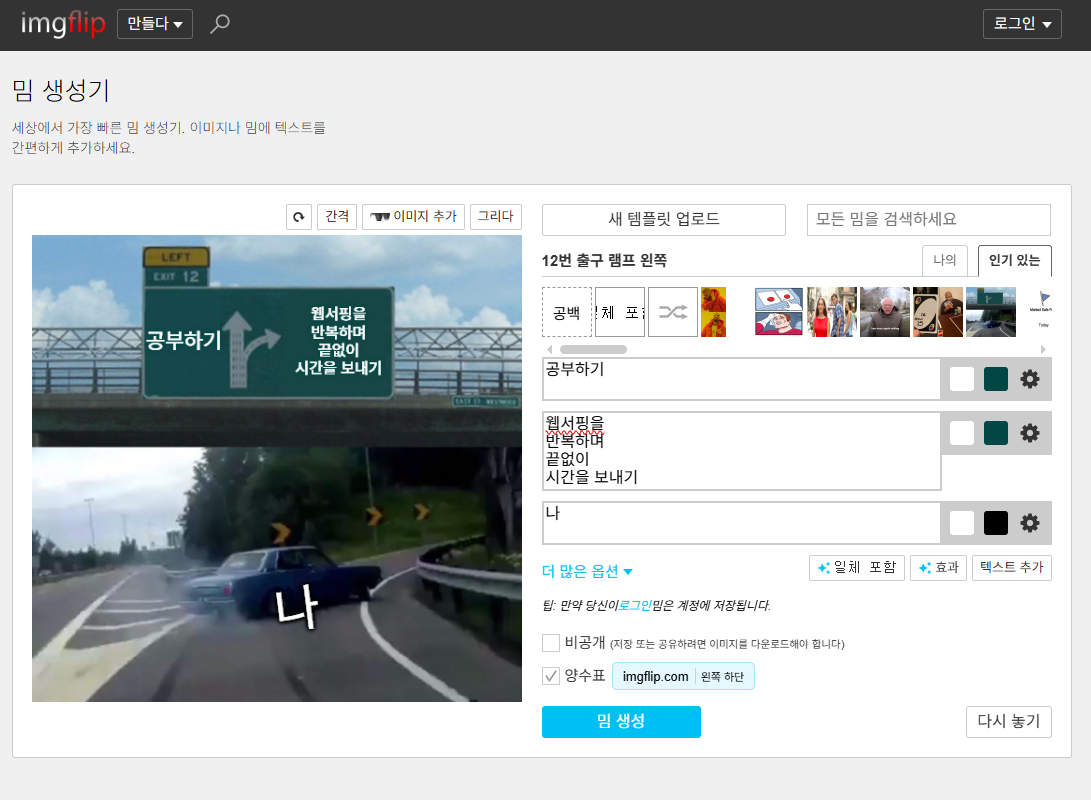Pick the Two Buttons meme template
This screenshot has height=800, width=1091.
pyautogui.click(x=778, y=312)
